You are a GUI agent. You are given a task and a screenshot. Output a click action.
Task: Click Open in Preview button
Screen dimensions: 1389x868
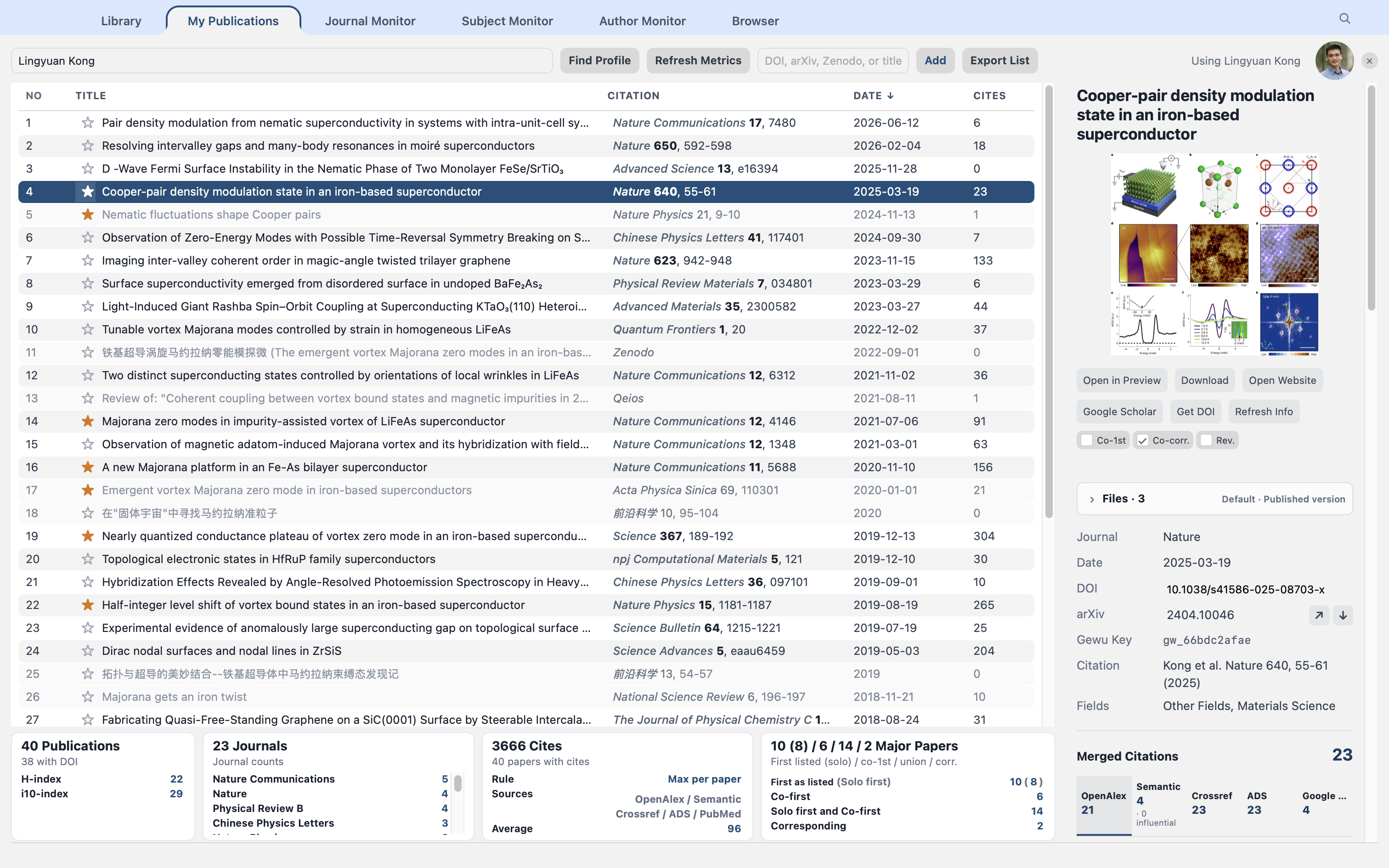coord(1122,381)
